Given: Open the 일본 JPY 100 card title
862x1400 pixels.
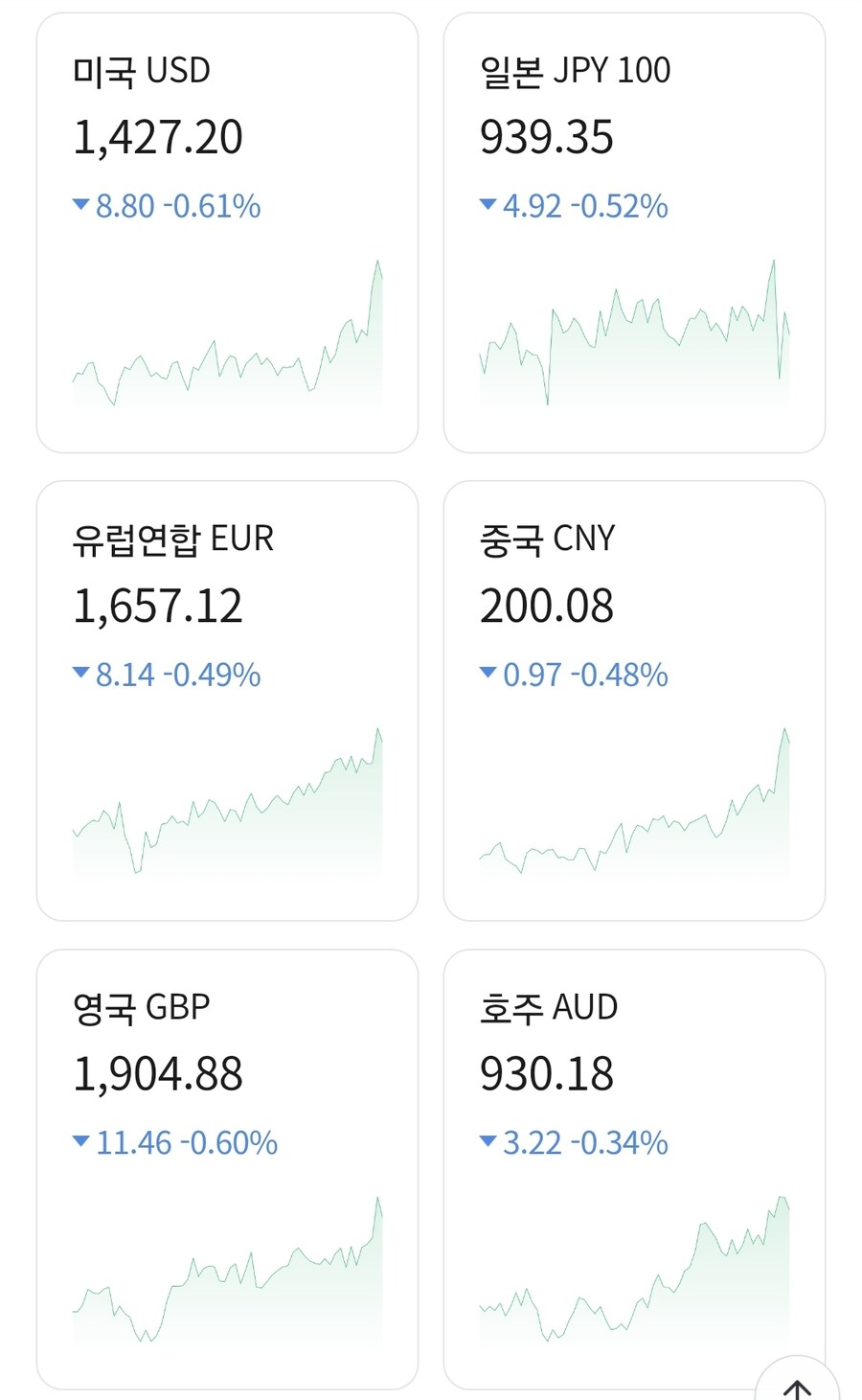Looking at the screenshot, I should click(575, 71).
